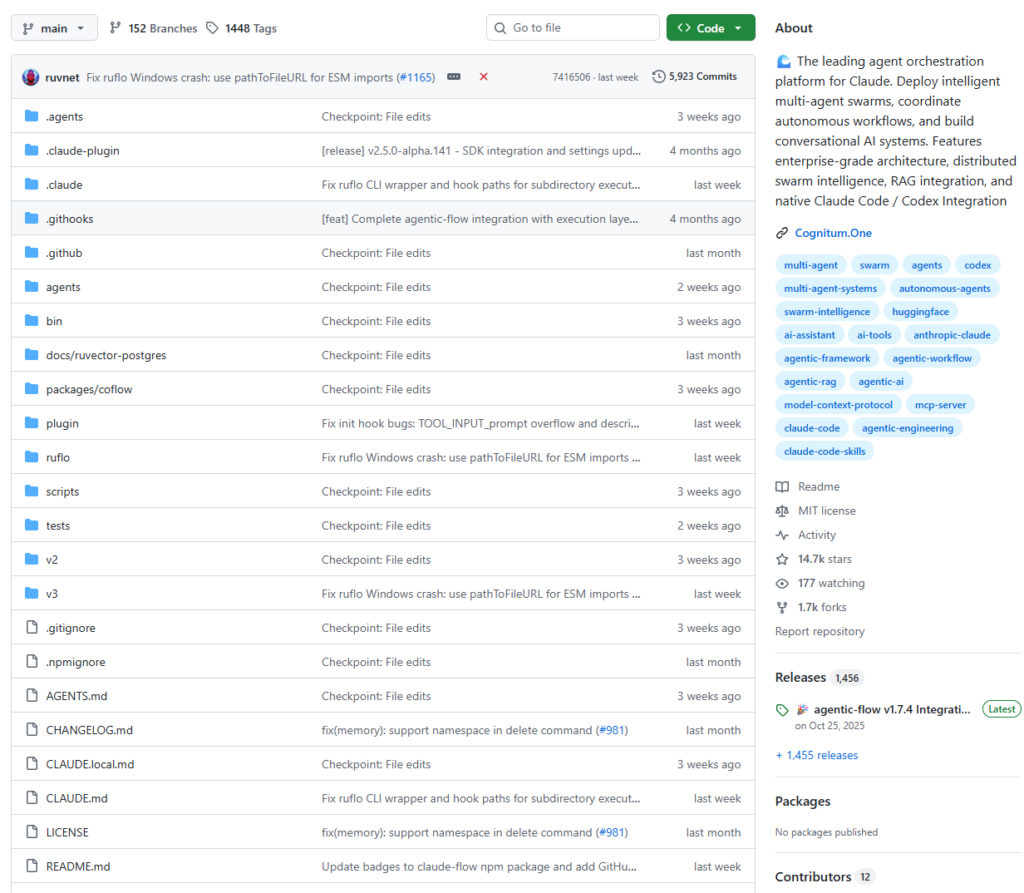
Task: Click the ruvnet avatar image
Action: (31, 77)
